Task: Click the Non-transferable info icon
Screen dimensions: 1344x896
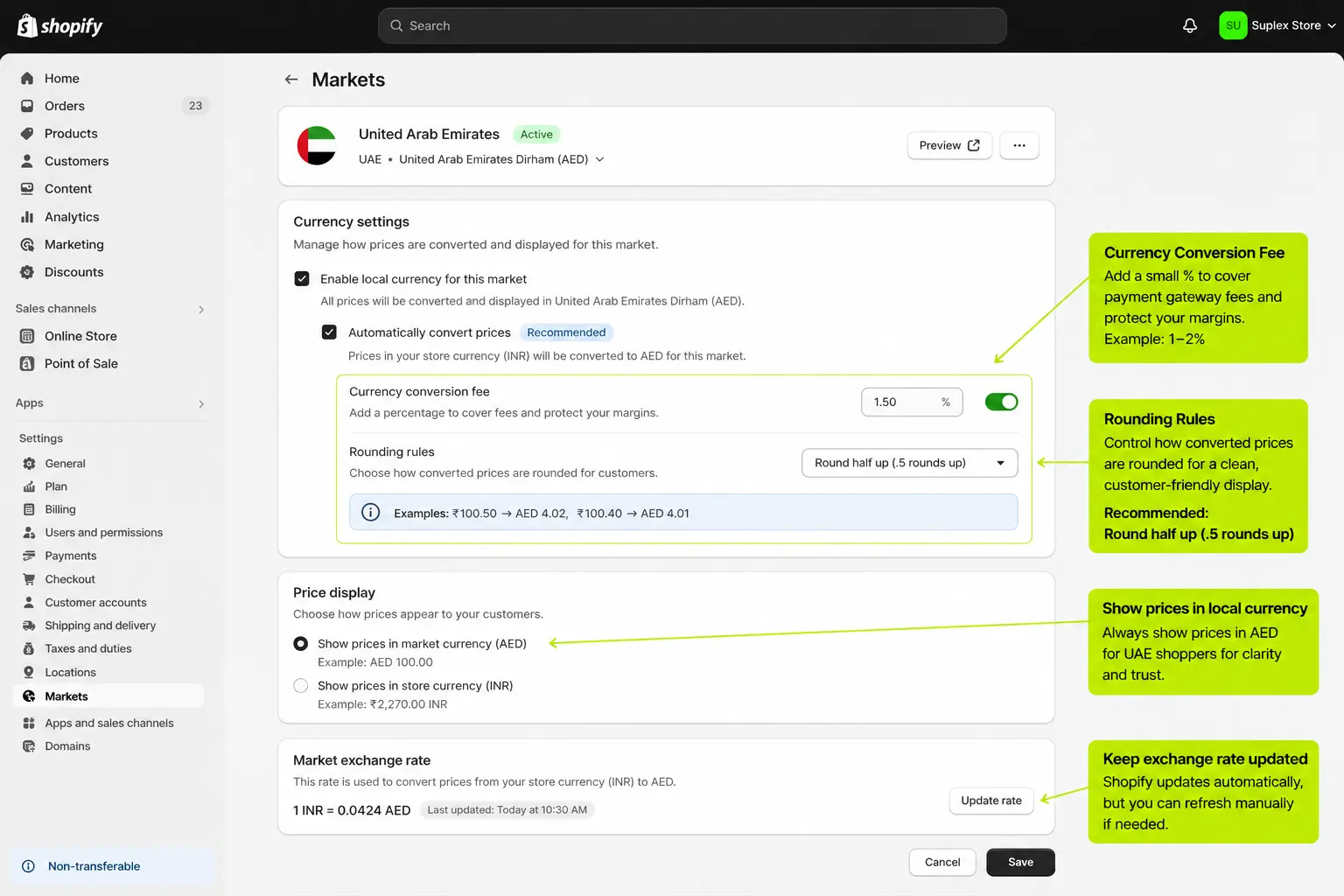Action: pos(28,866)
